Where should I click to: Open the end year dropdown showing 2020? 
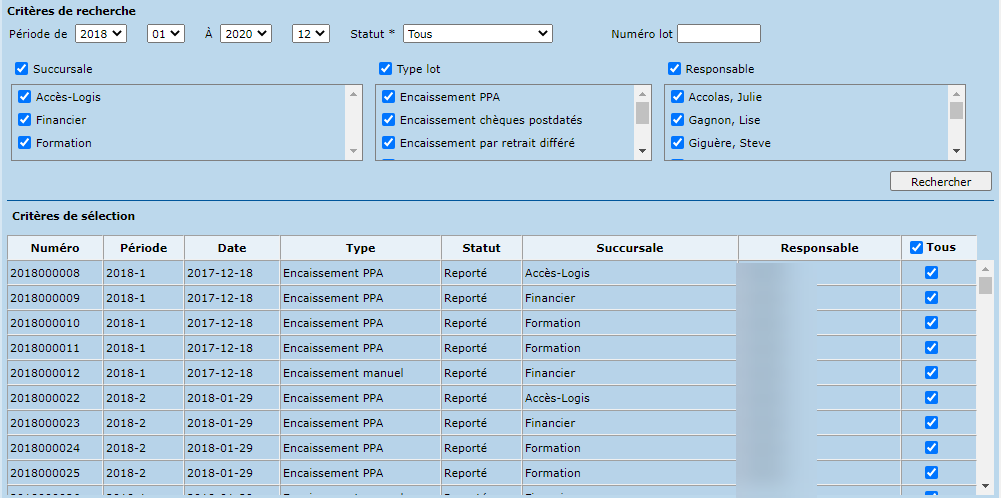tap(246, 34)
